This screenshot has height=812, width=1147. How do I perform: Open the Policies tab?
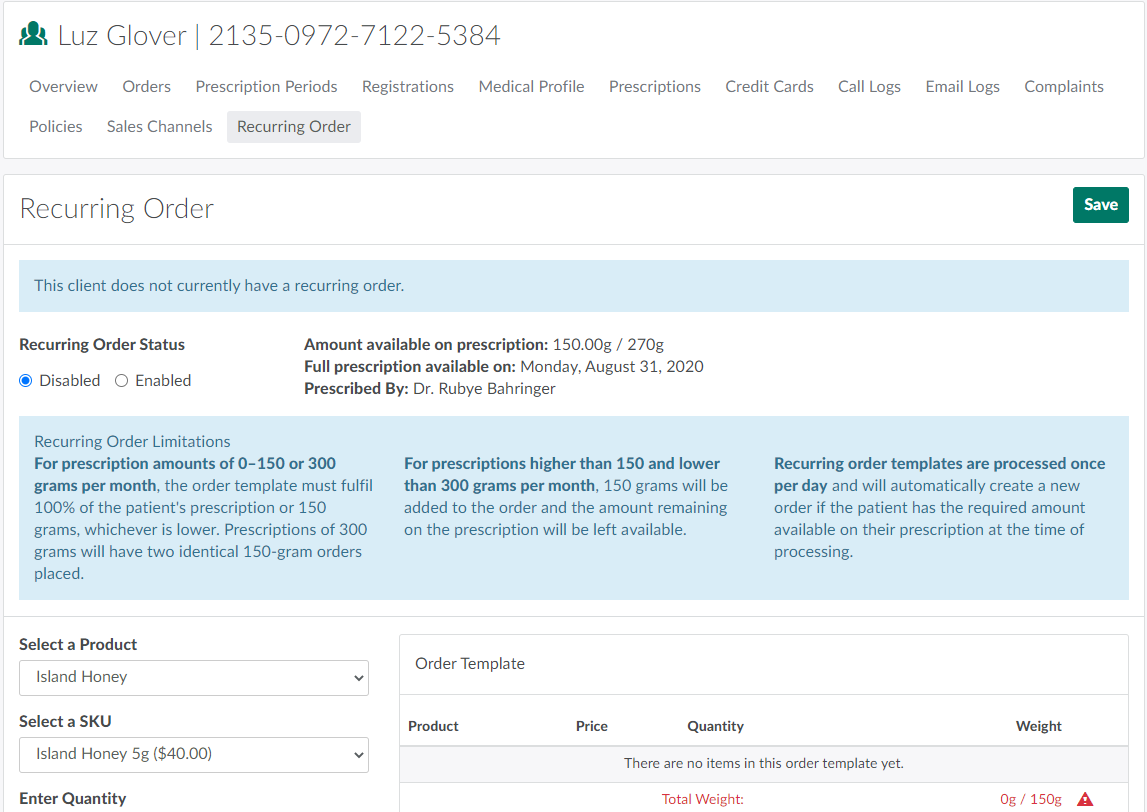56,127
